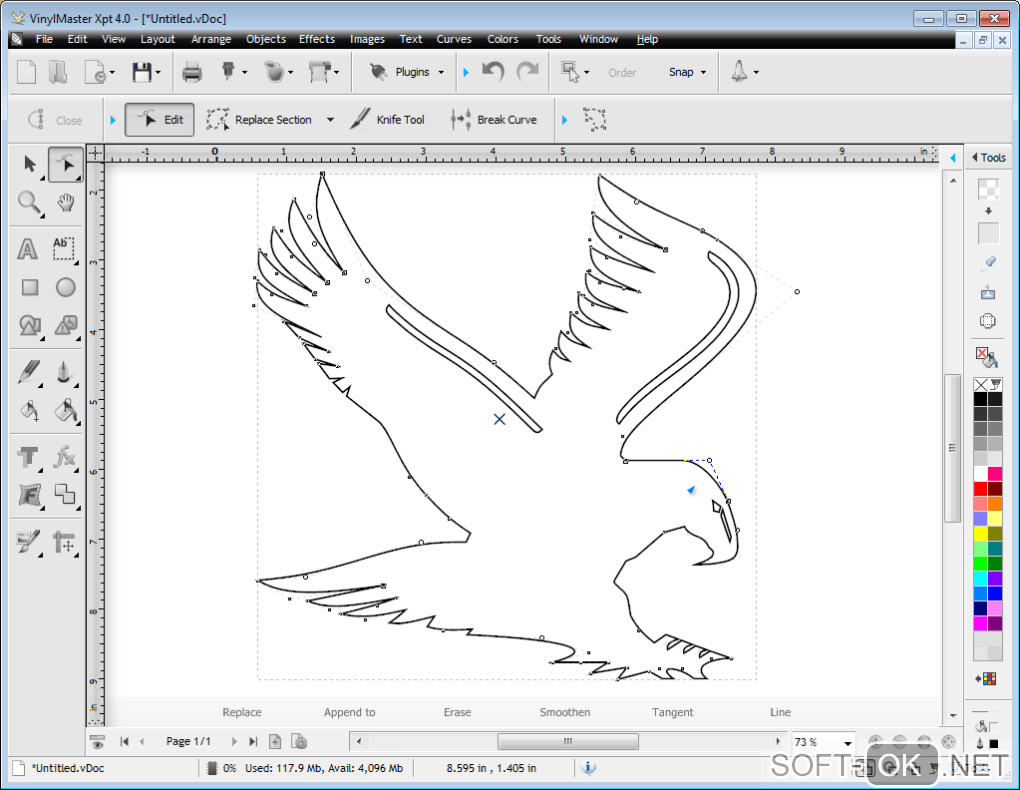Open the zoom percentage dropdown
The height and width of the screenshot is (790, 1020).
point(848,742)
